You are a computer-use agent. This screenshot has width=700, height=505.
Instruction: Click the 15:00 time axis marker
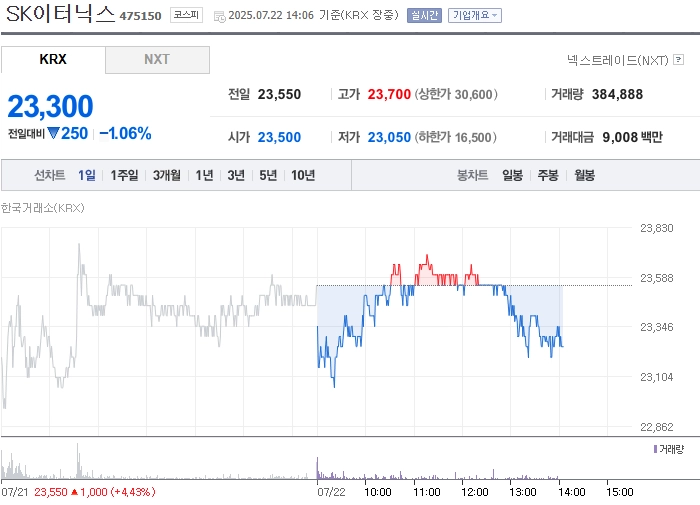click(x=620, y=492)
